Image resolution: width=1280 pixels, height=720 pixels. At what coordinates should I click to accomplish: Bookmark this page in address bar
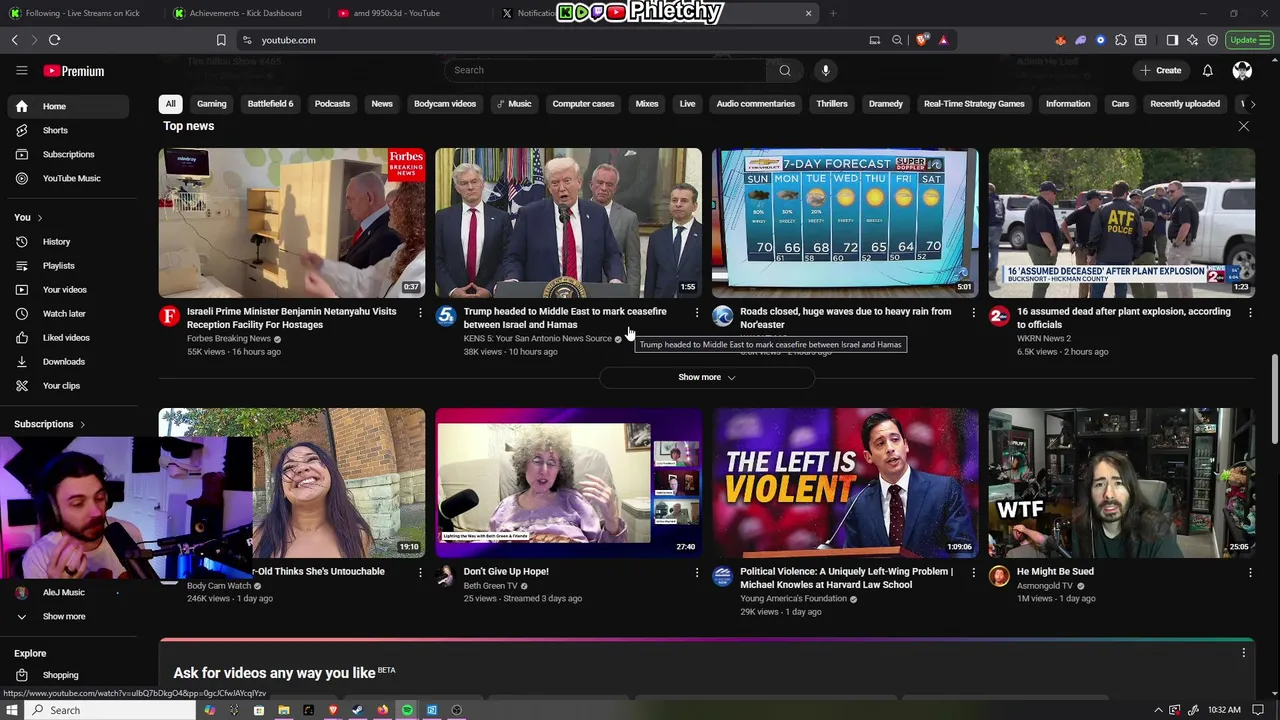click(x=221, y=40)
